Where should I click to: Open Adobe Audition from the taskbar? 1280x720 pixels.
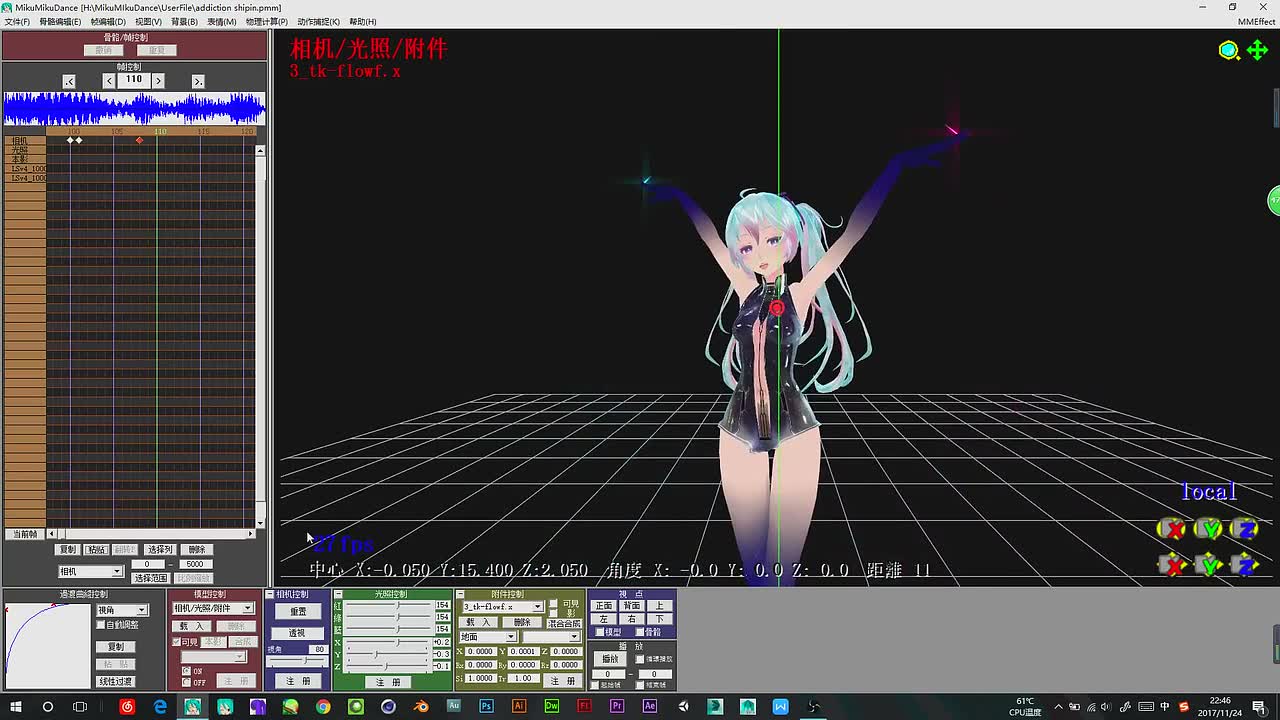tap(454, 706)
